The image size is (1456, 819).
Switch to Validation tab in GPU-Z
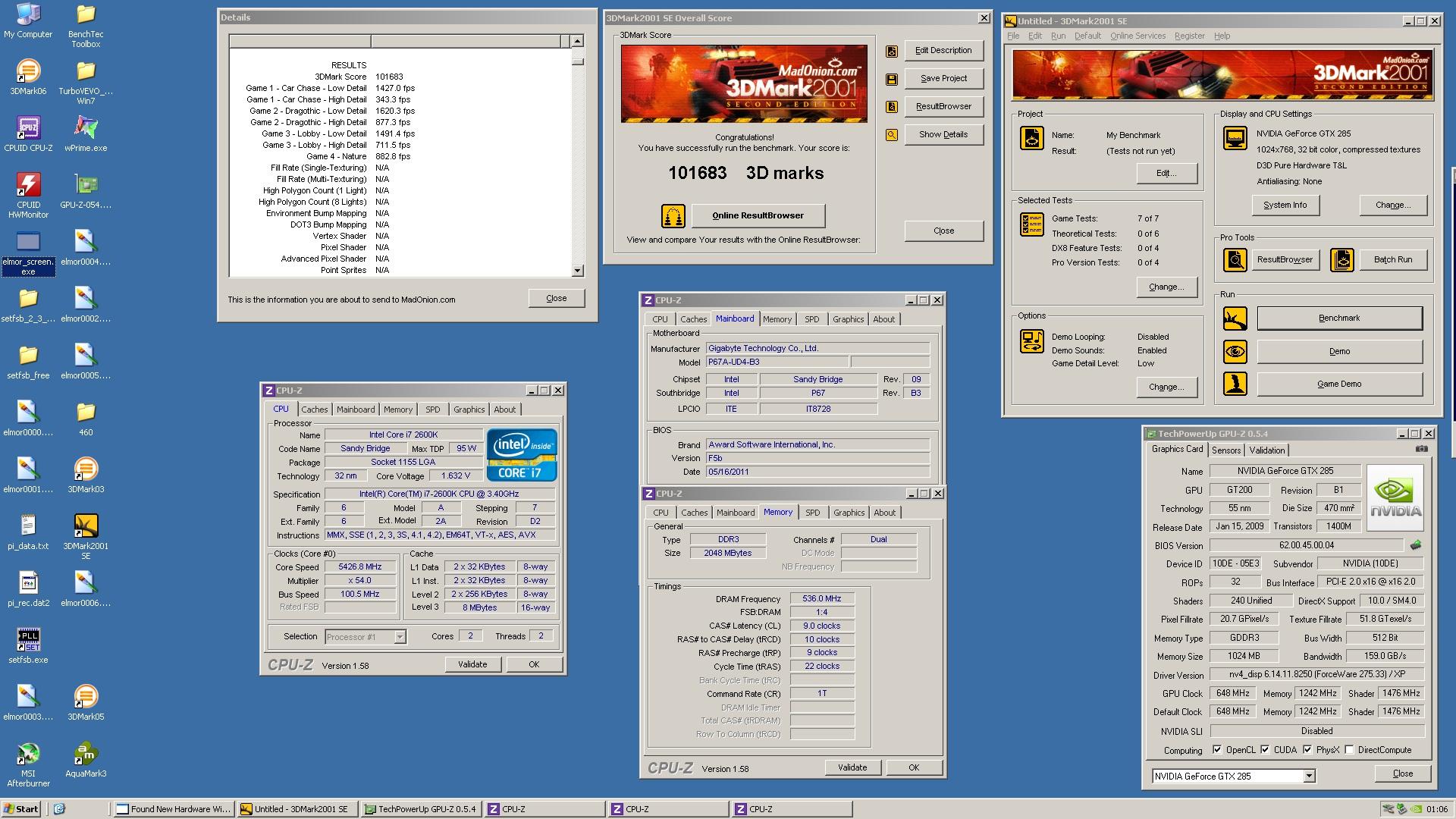pyautogui.click(x=1267, y=450)
